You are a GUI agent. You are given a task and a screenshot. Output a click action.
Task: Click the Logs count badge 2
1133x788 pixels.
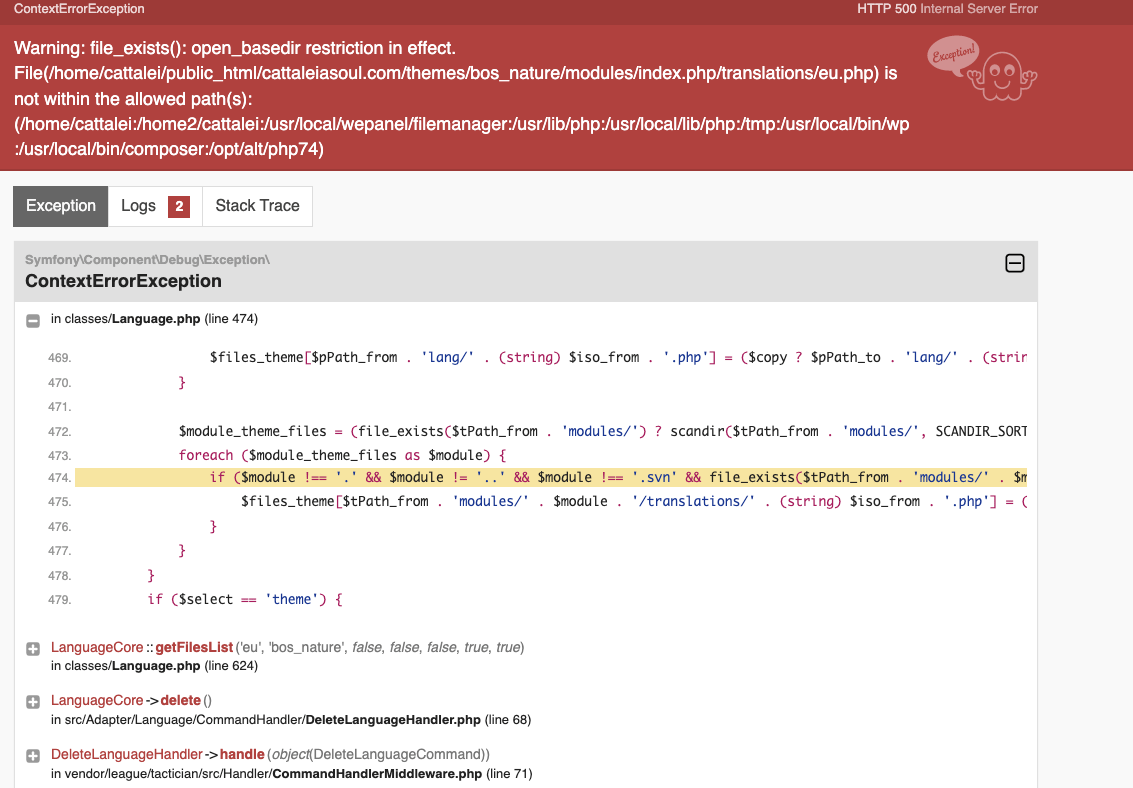point(179,207)
